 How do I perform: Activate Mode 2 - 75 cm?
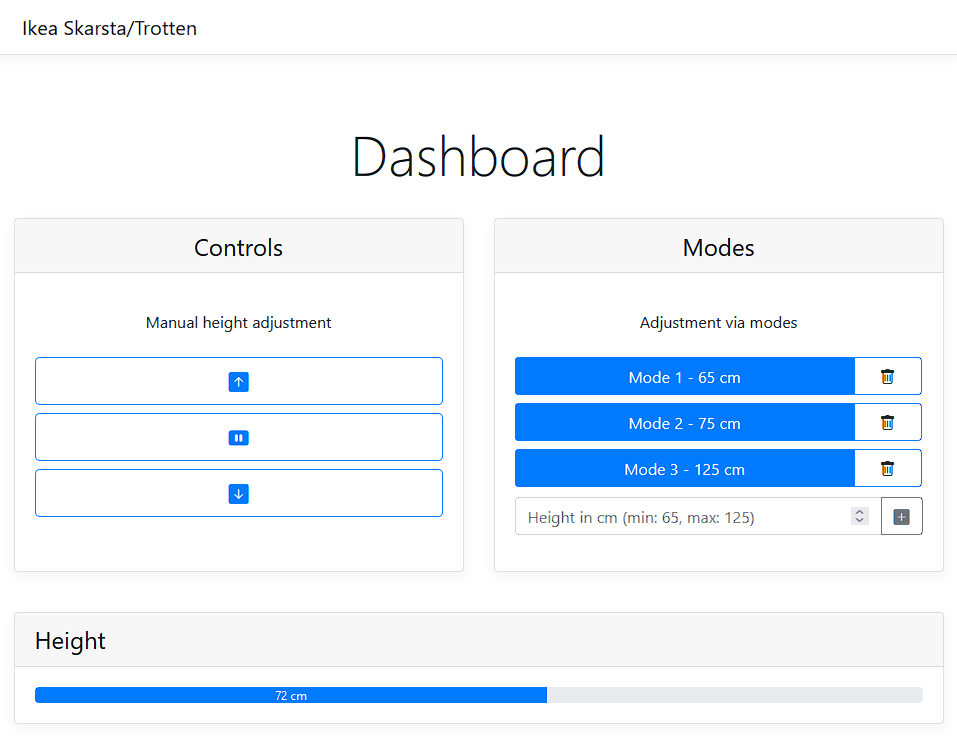pos(685,422)
